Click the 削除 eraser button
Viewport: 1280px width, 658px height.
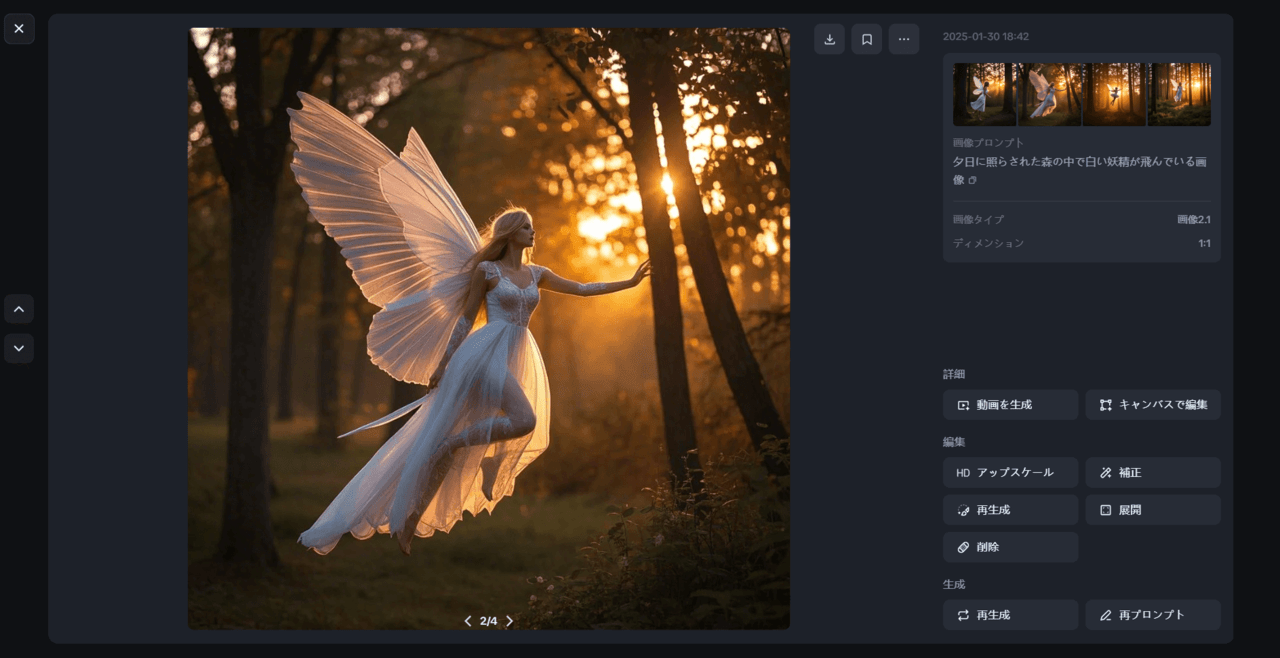click(1010, 547)
